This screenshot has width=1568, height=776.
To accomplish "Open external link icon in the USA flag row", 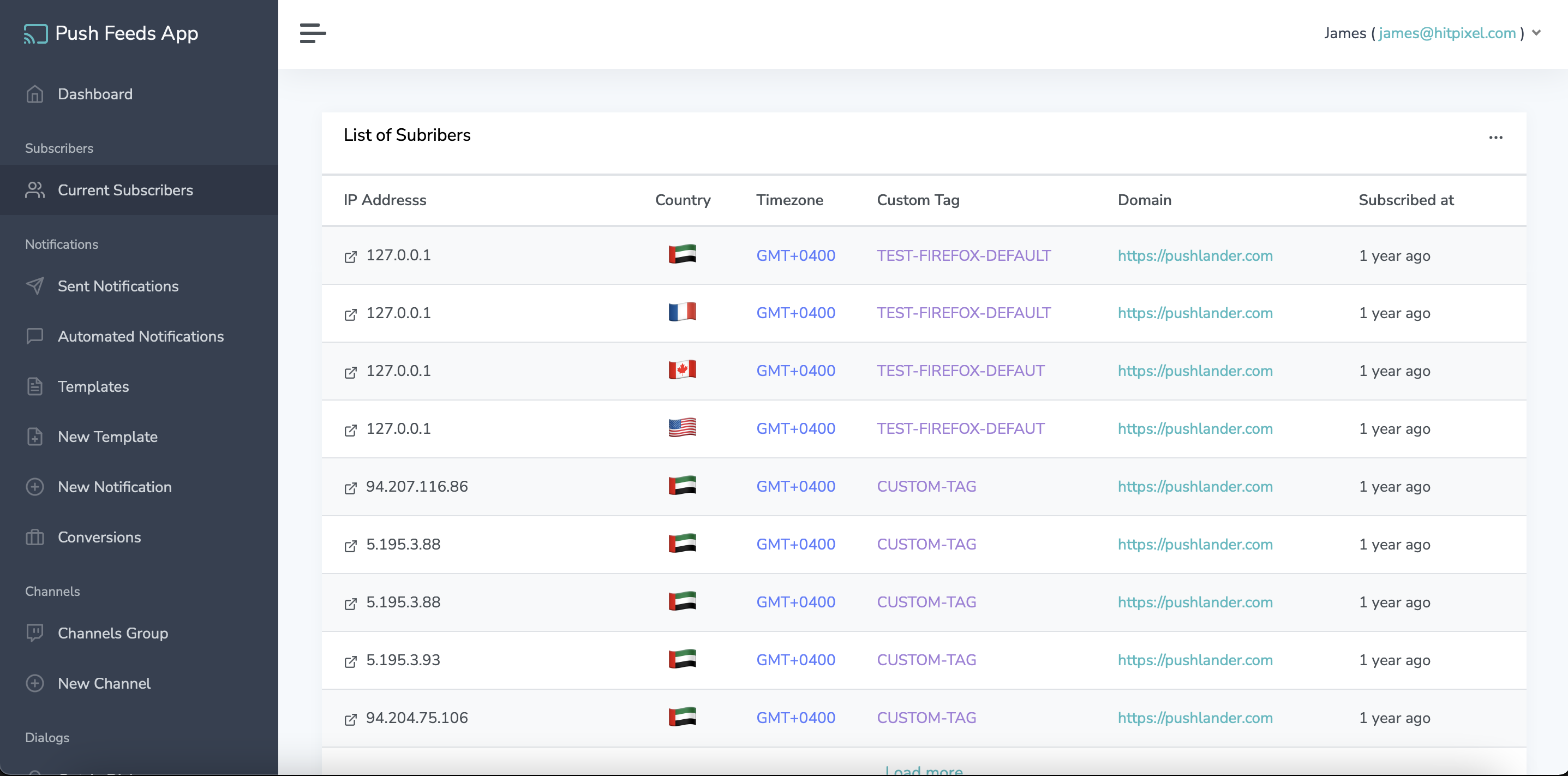I will pyautogui.click(x=351, y=431).
